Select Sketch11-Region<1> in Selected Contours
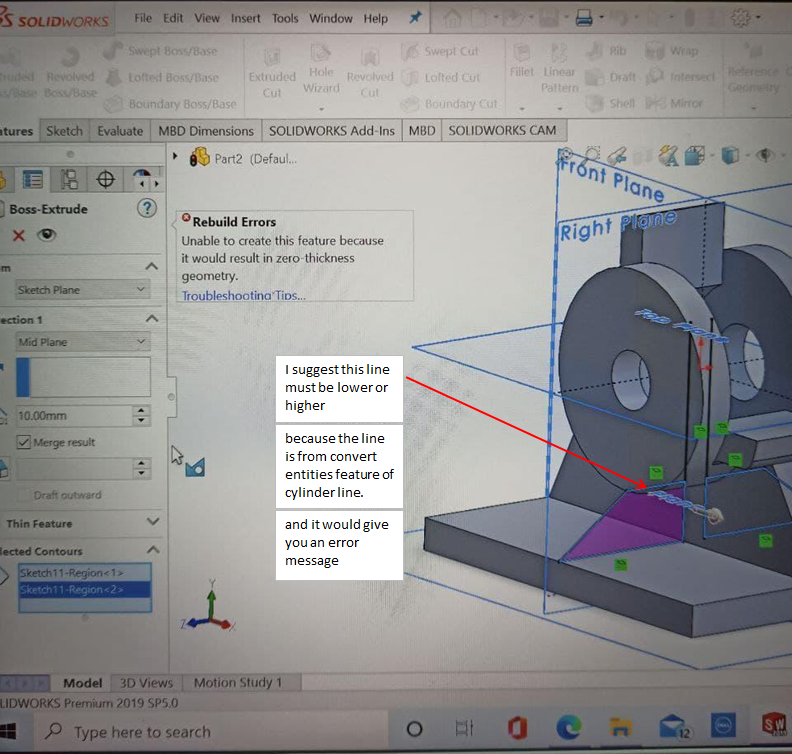This screenshot has width=792, height=754. [85, 573]
